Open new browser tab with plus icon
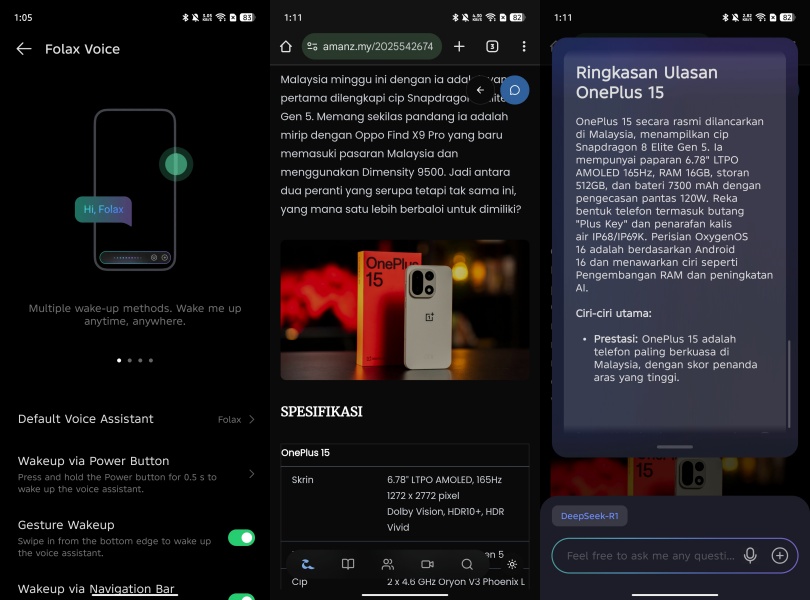 tap(459, 47)
